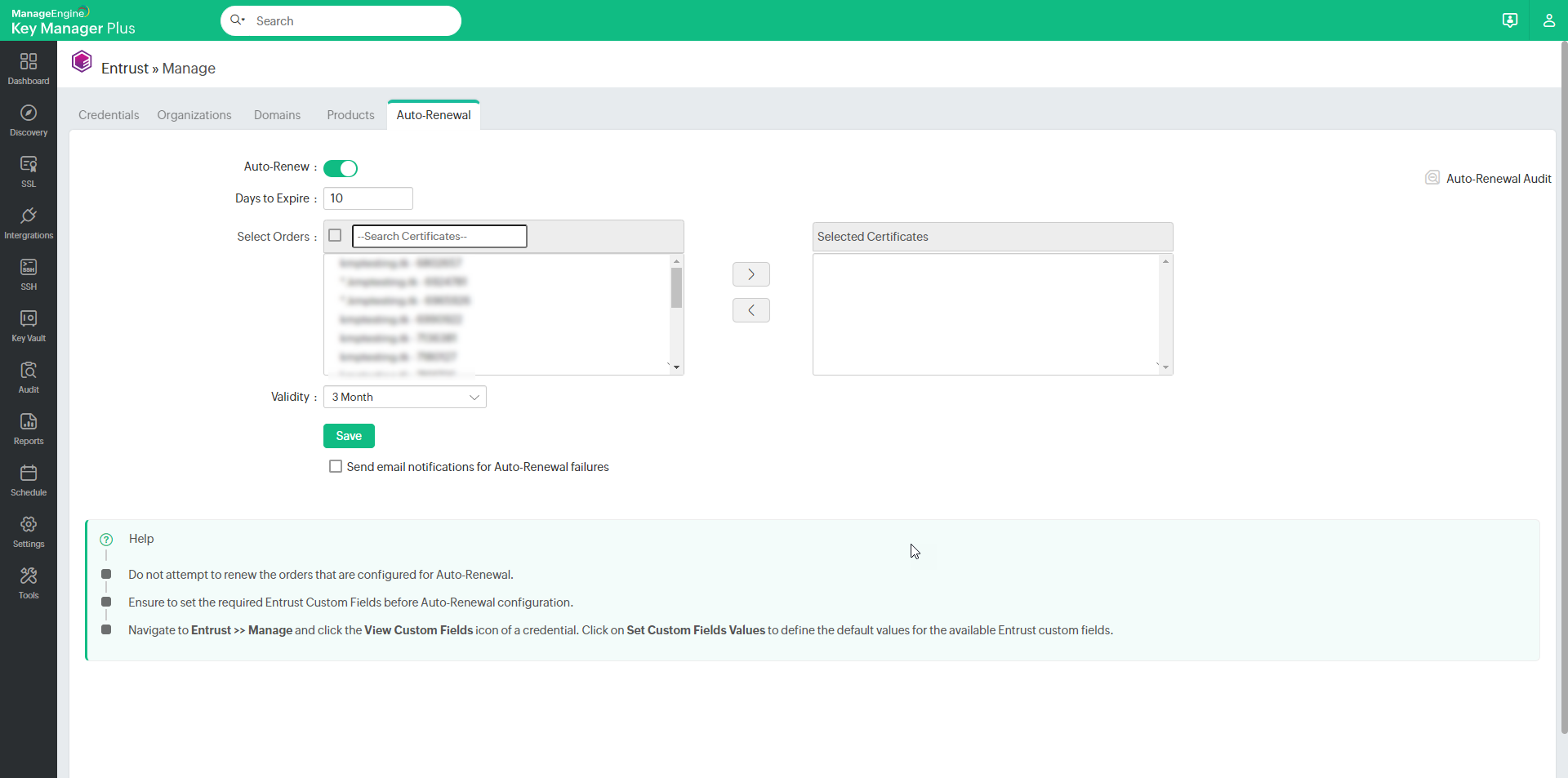Image resolution: width=1568 pixels, height=778 pixels.
Task: Open the Tools sidebar icon
Action: coord(29,576)
